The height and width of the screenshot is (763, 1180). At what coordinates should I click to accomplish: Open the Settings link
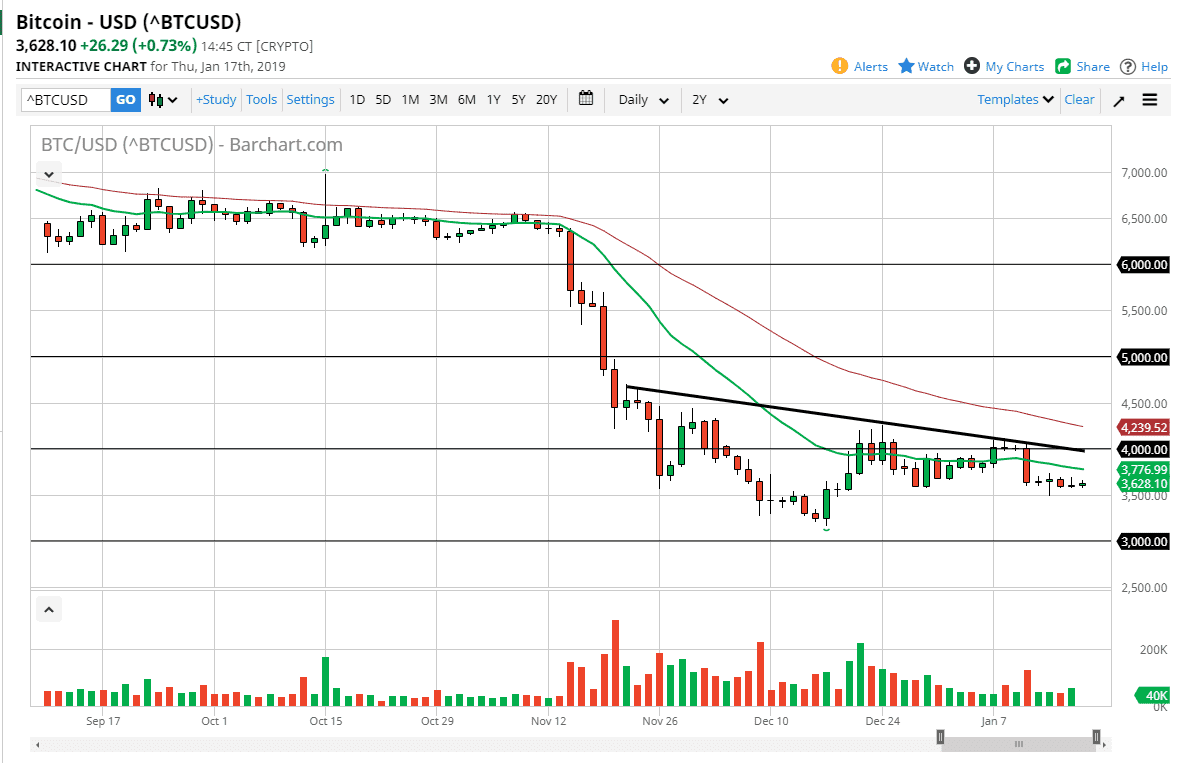point(310,99)
